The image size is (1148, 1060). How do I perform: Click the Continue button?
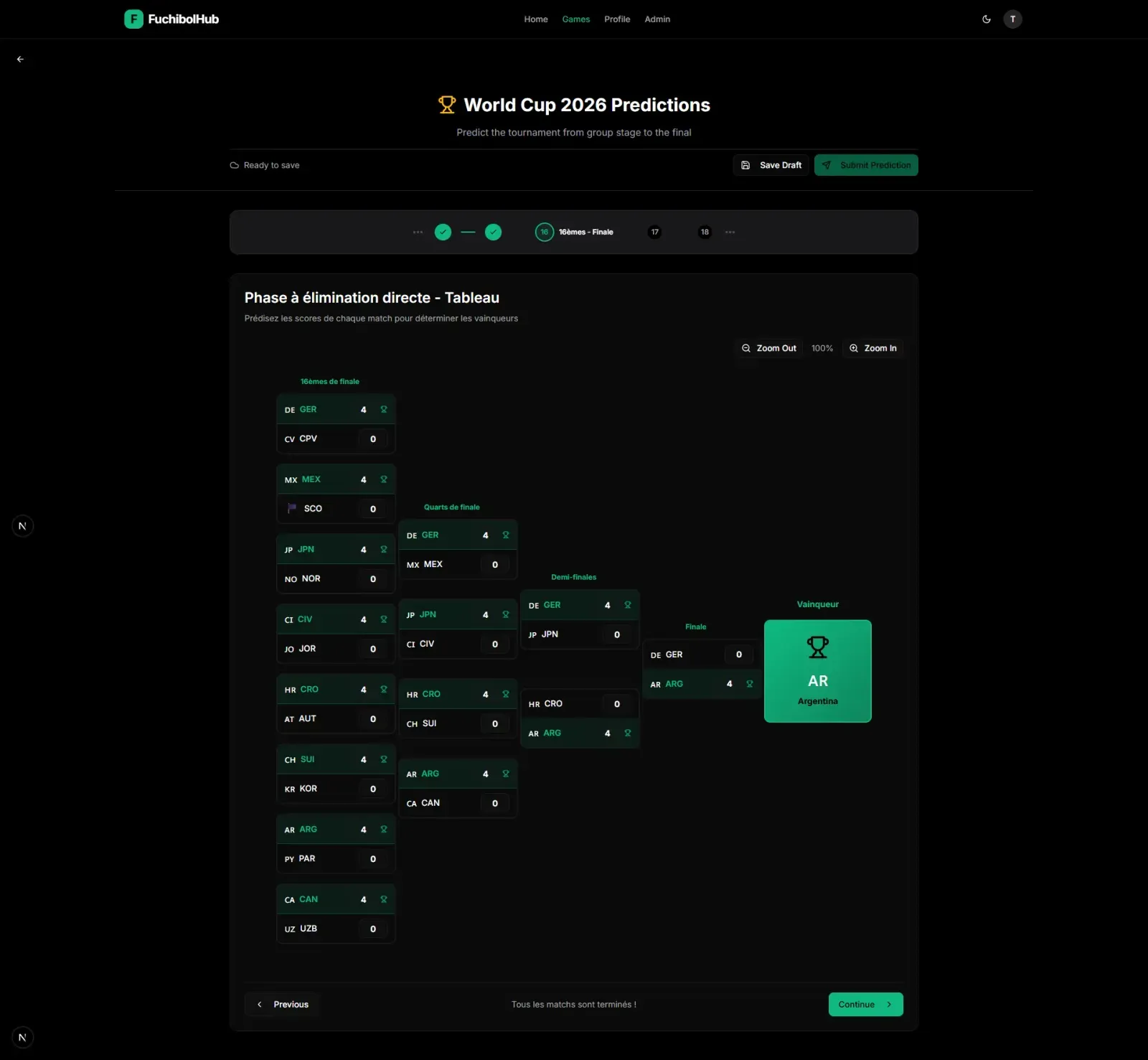[865, 1004]
